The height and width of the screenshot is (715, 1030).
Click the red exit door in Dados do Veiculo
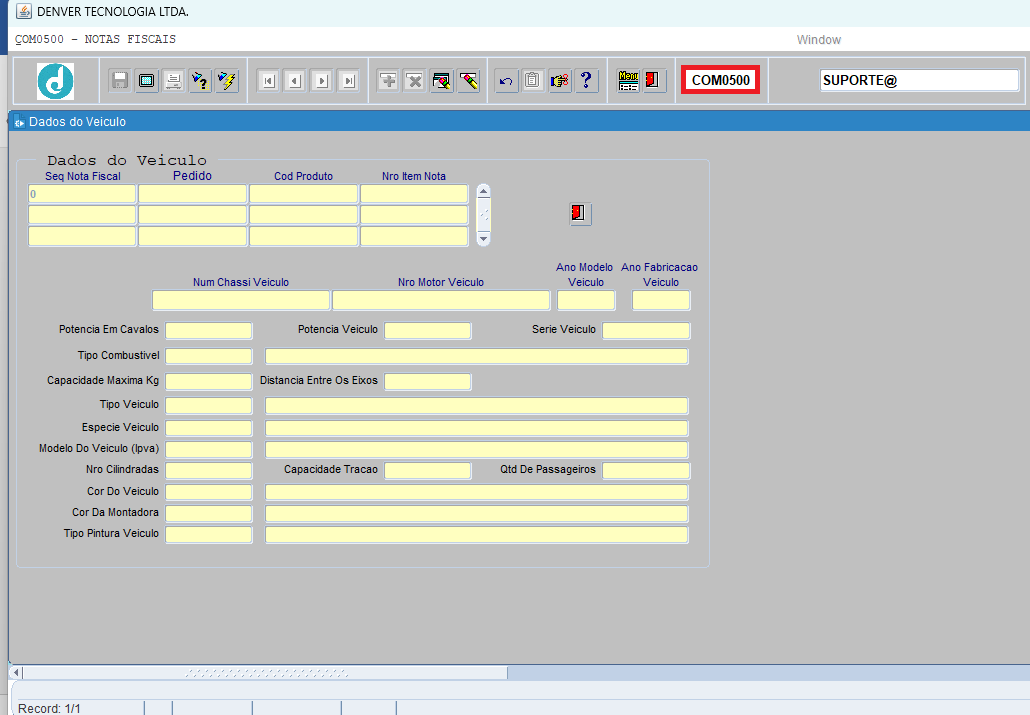[x=580, y=213]
